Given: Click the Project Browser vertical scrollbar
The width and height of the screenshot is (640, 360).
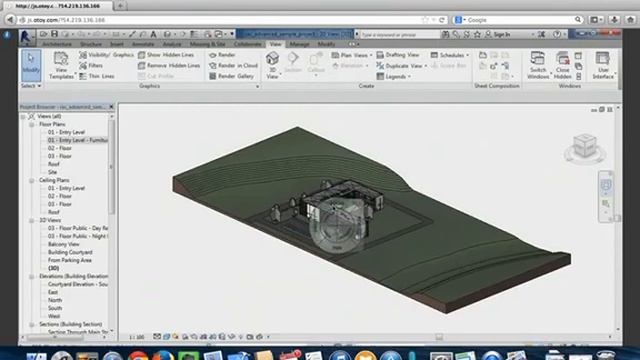Looking at the screenshot, I should [111, 167].
